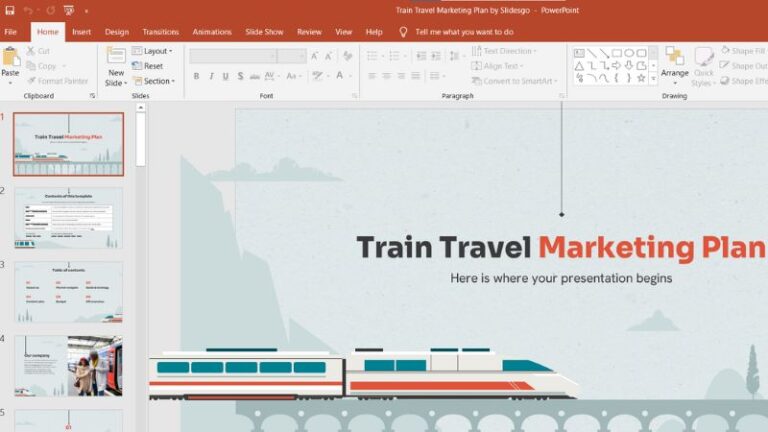Open the Layout dropdown
Viewport: 768px width, 432px height.
pyautogui.click(x=152, y=51)
